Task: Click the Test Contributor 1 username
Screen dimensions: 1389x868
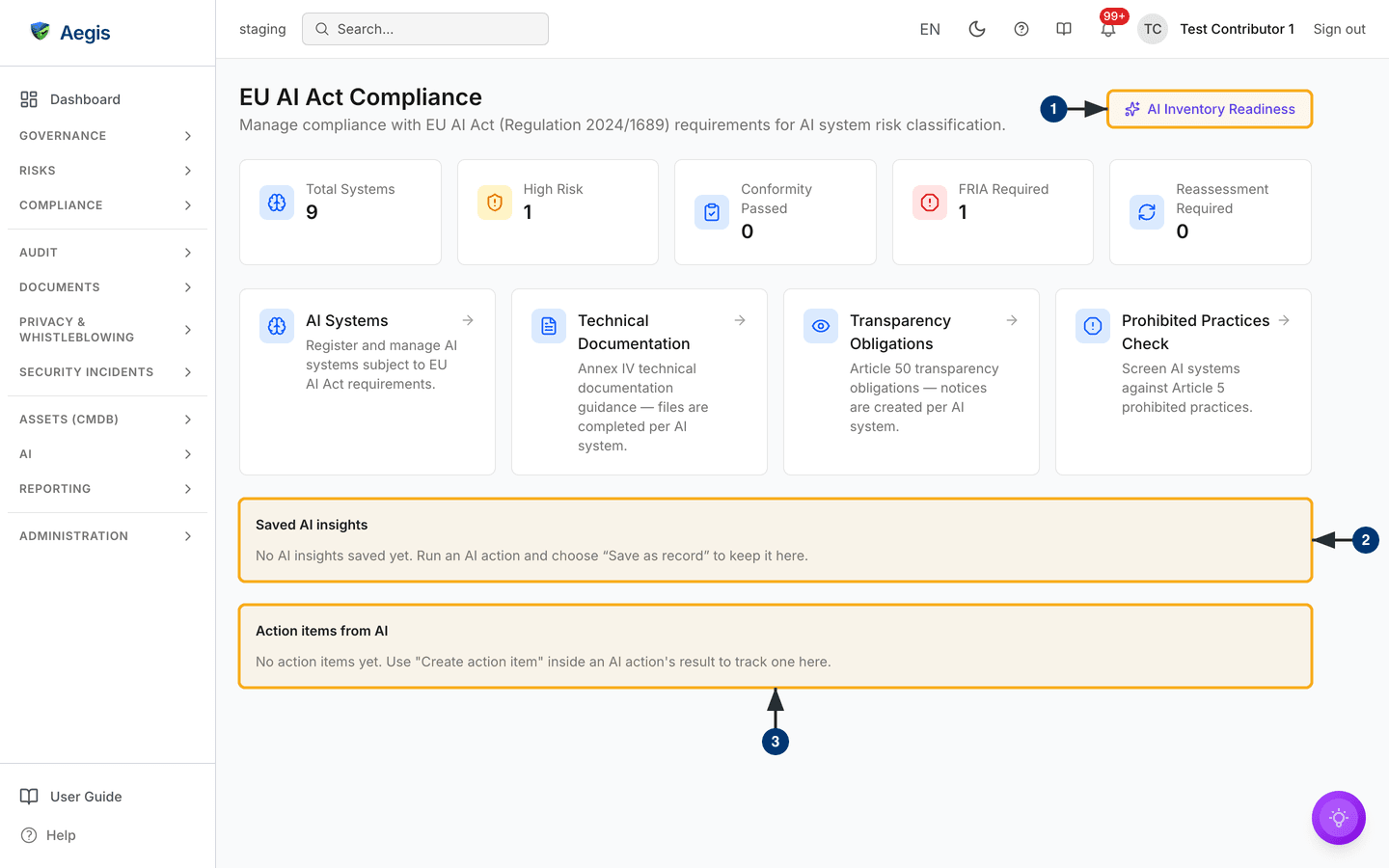Action: pyautogui.click(x=1237, y=29)
